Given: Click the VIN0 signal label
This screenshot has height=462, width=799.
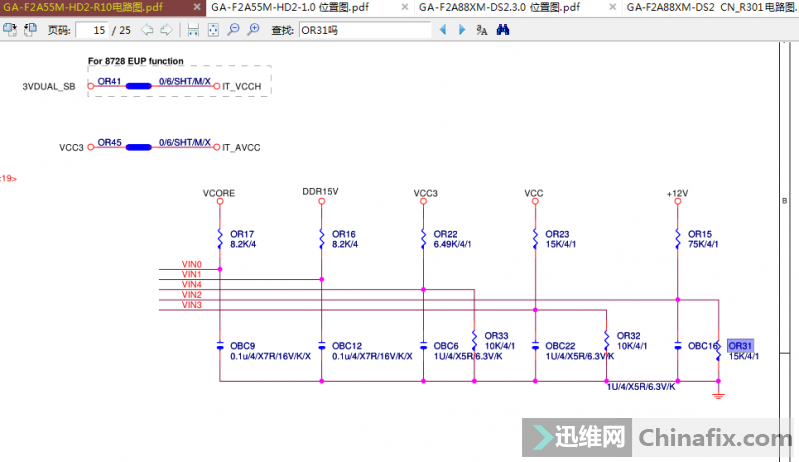Looking at the screenshot, I should click(192, 264).
